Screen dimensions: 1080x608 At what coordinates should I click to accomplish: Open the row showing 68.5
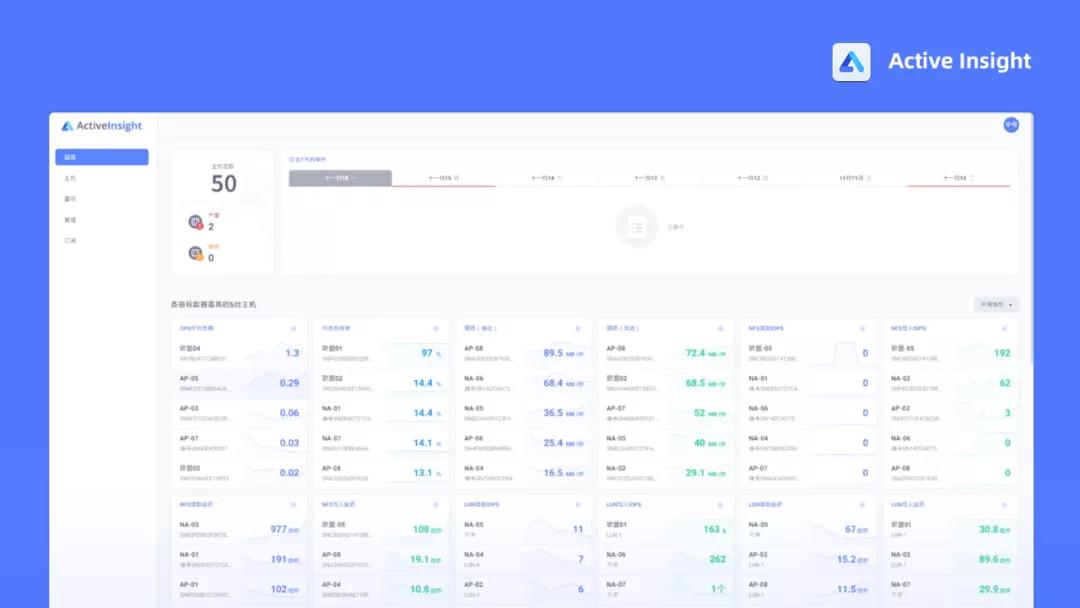[666, 383]
